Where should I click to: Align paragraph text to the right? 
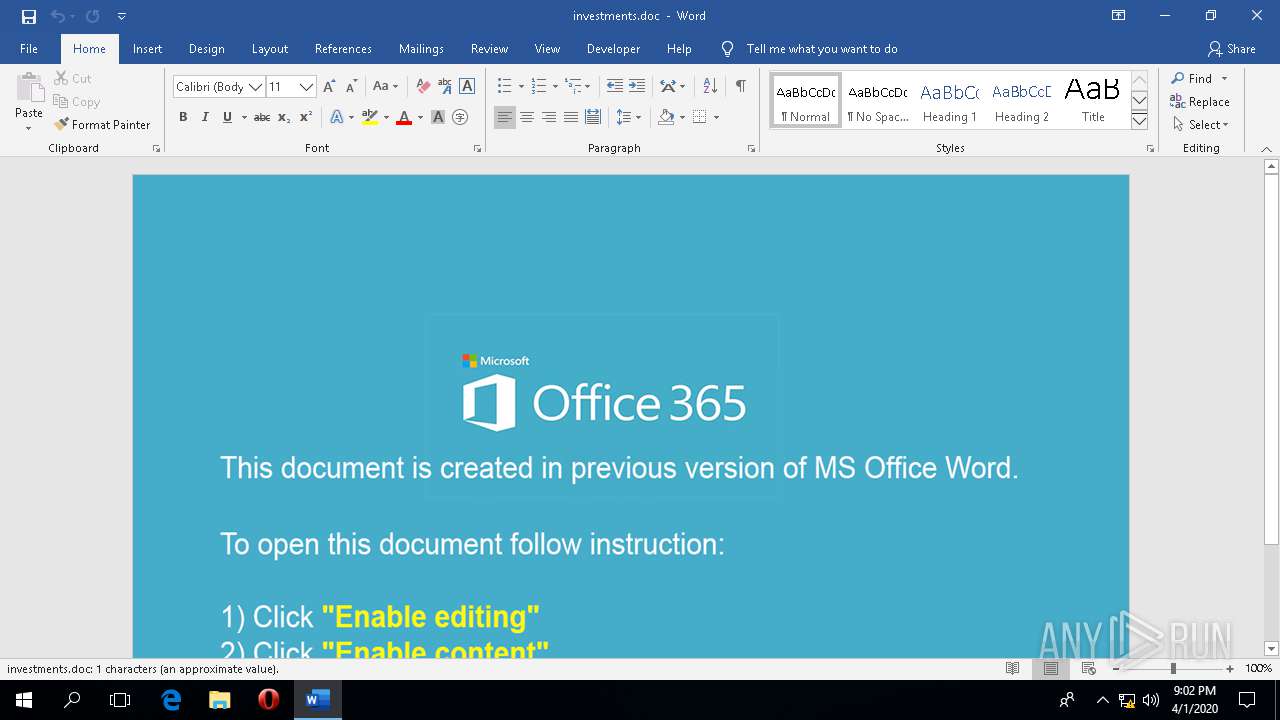point(549,117)
